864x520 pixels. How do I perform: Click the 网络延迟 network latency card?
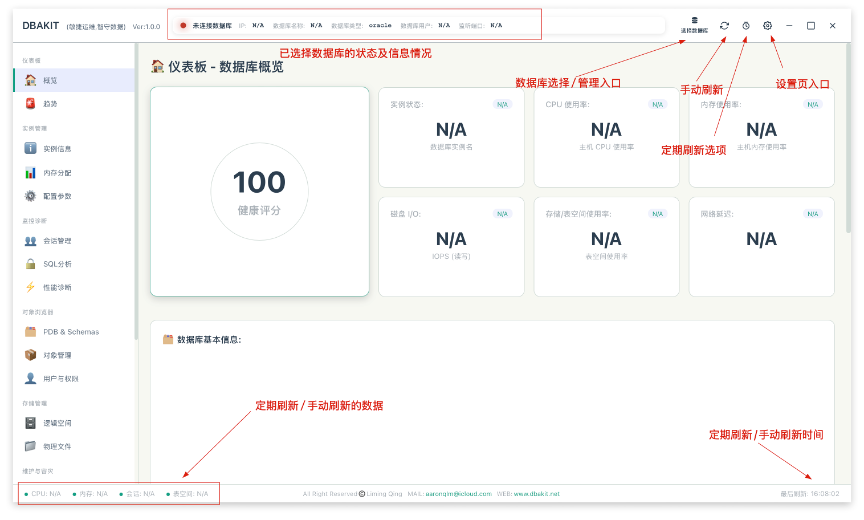762,247
